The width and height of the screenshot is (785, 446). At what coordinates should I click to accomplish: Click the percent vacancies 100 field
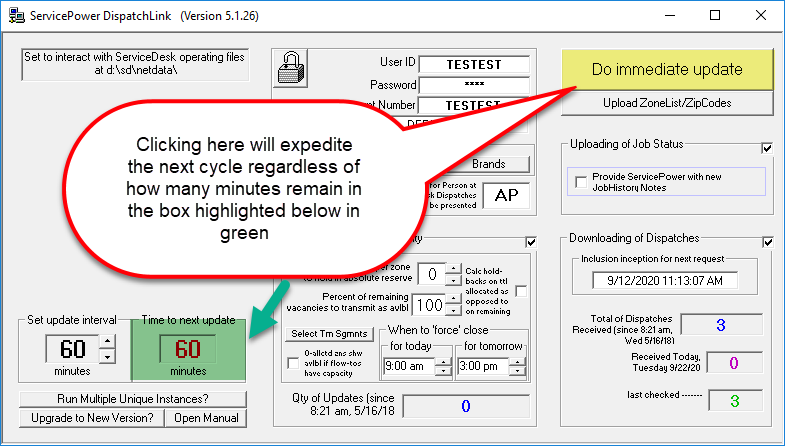coord(429,305)
